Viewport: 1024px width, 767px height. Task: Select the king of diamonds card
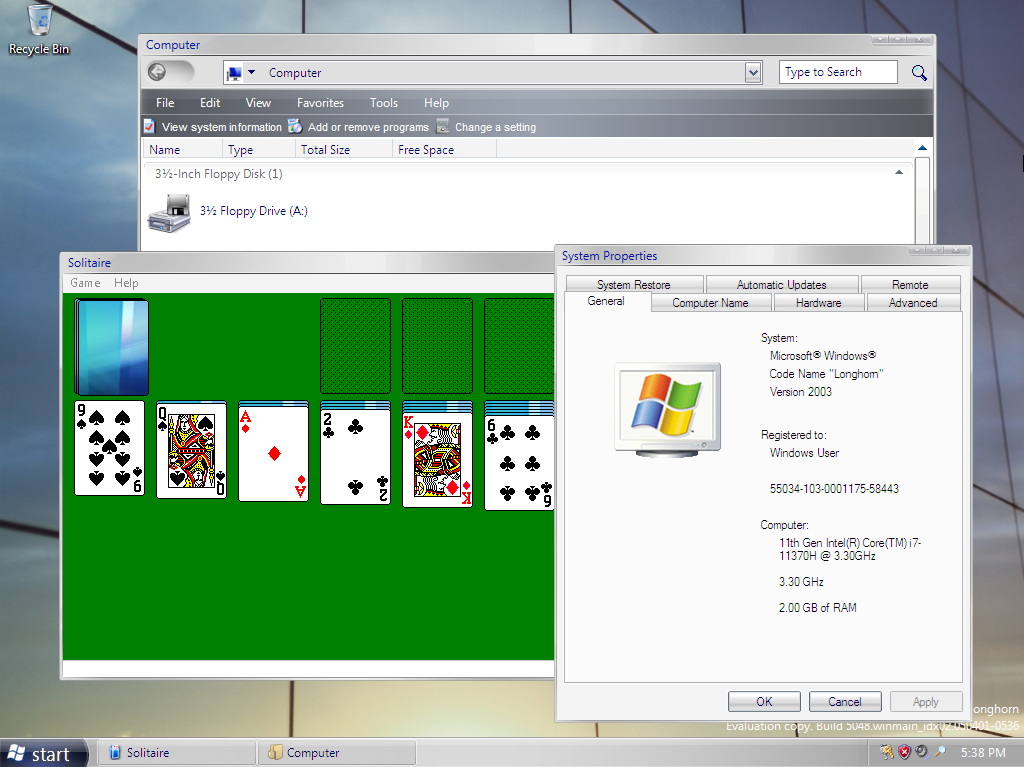coord(438,460)
